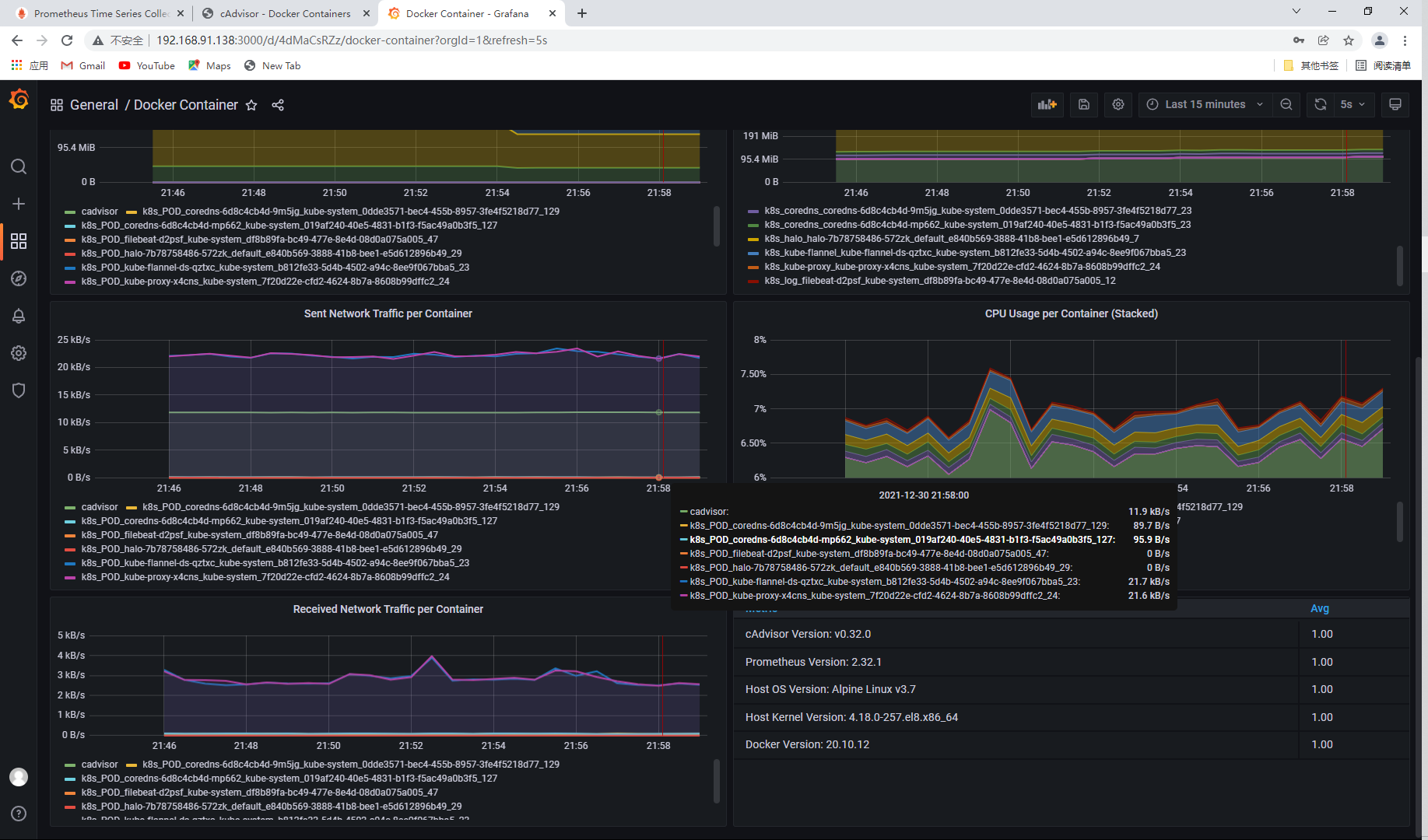The image size is (1428, 840).
Task: Mark dashboard as favorite with star icon
Action: click(x=251, y=105)
